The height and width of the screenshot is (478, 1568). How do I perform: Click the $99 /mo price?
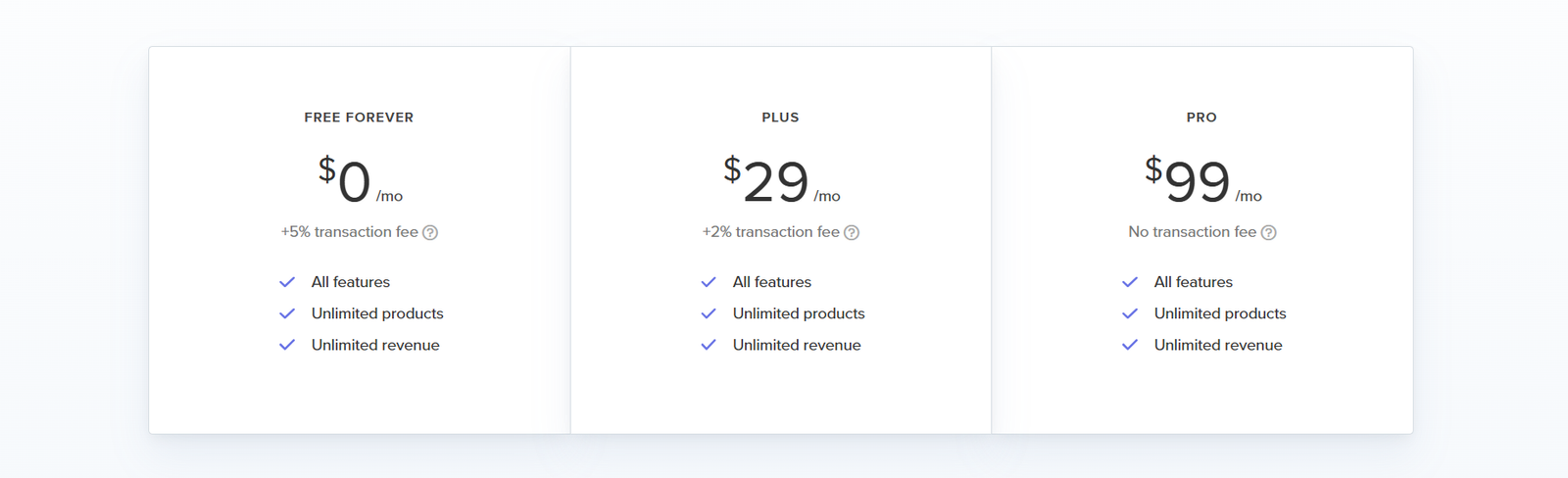(x=1201, y=181)
